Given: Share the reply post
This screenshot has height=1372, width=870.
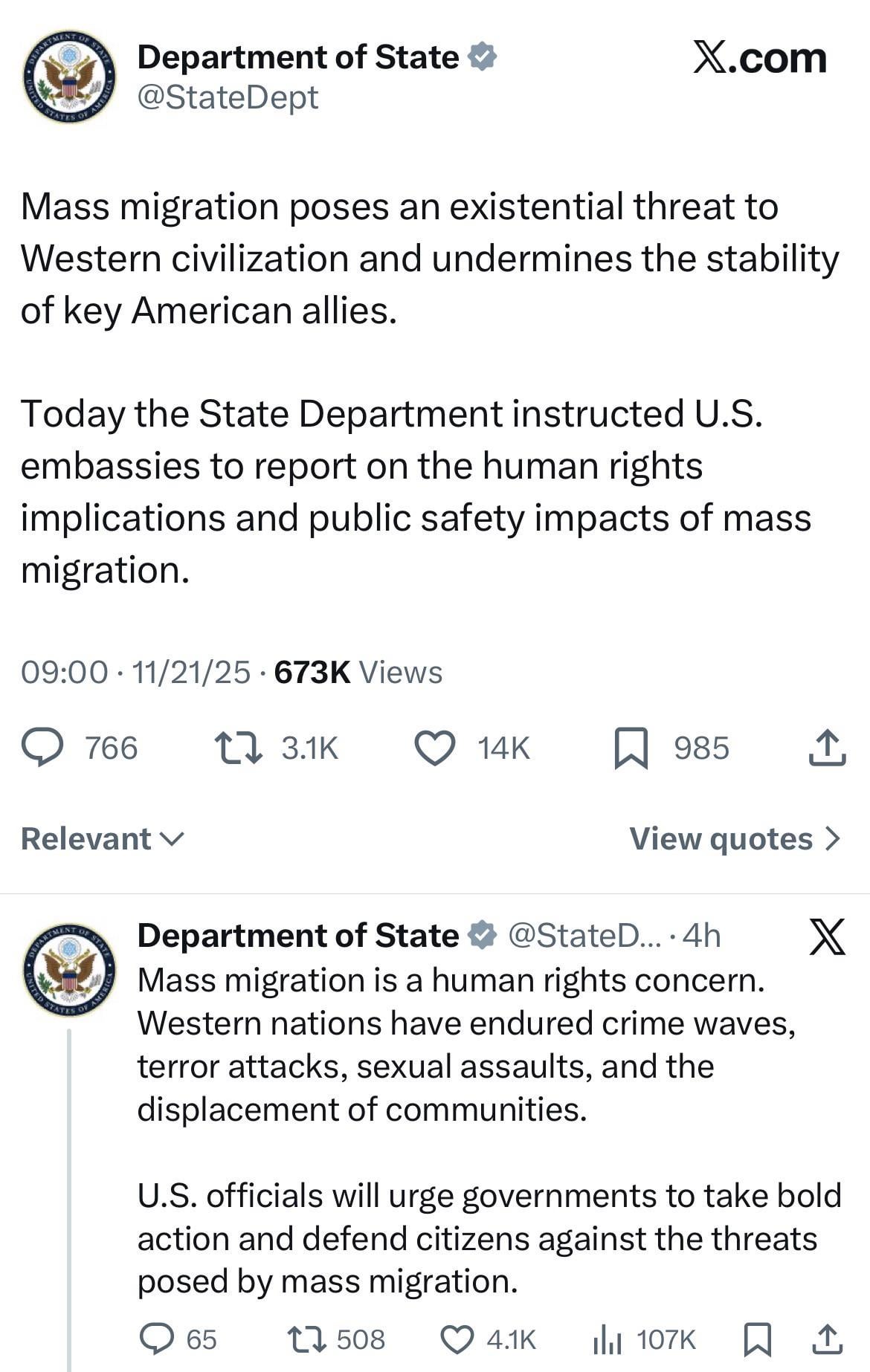Looking at the screenshot, I should (825, 1339).
